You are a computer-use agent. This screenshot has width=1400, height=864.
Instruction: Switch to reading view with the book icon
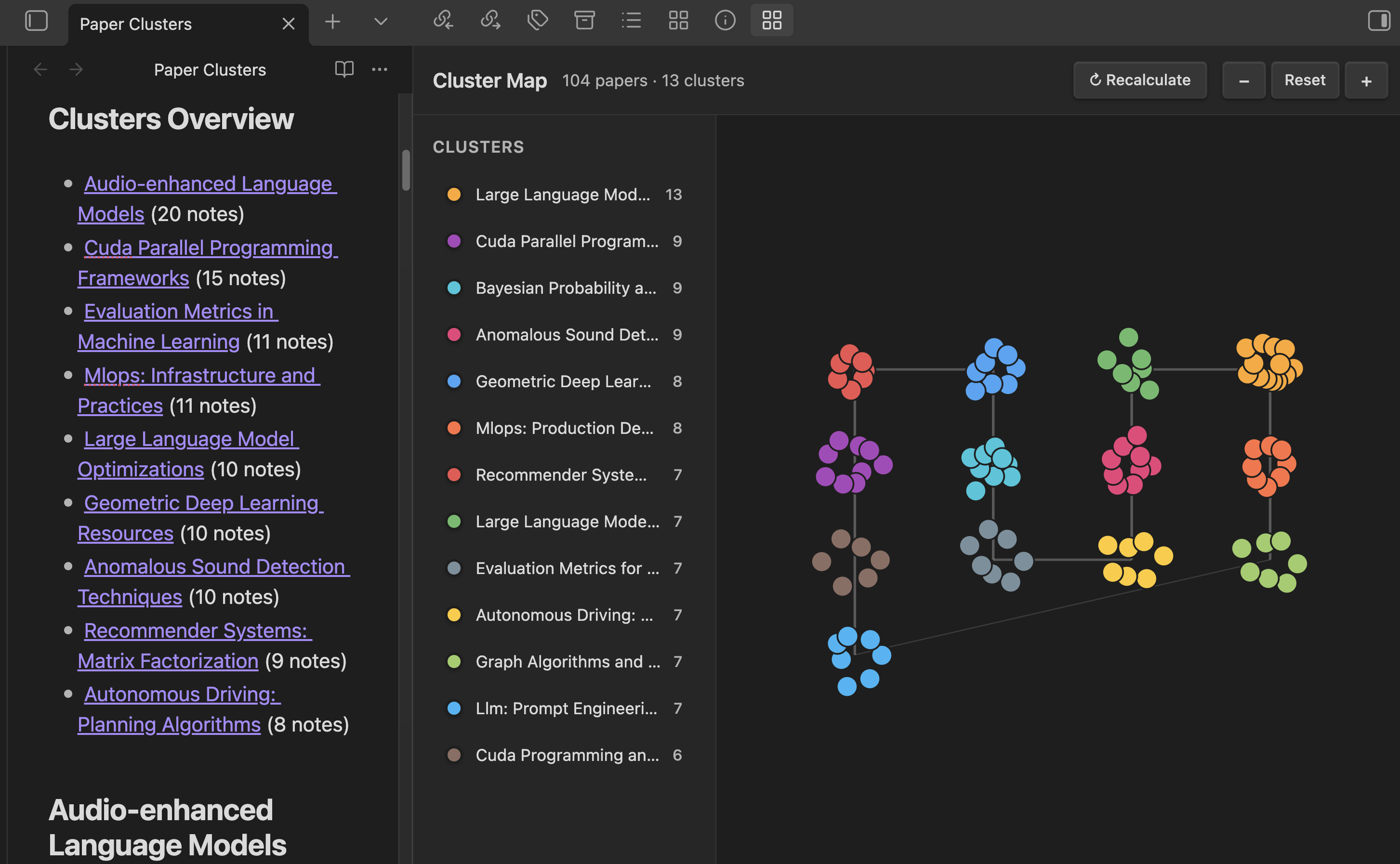pos(344,69)
